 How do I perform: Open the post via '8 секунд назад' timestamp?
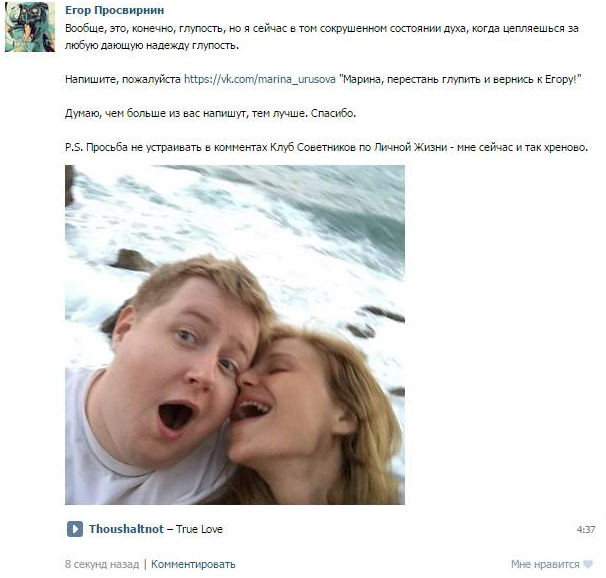click(x=102, y=564)
